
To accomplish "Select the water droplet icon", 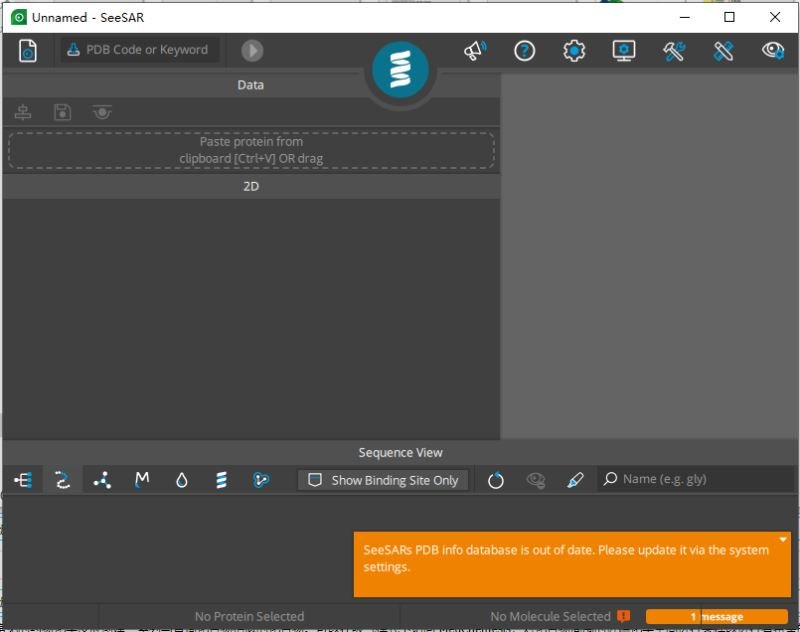I will 182,480.
